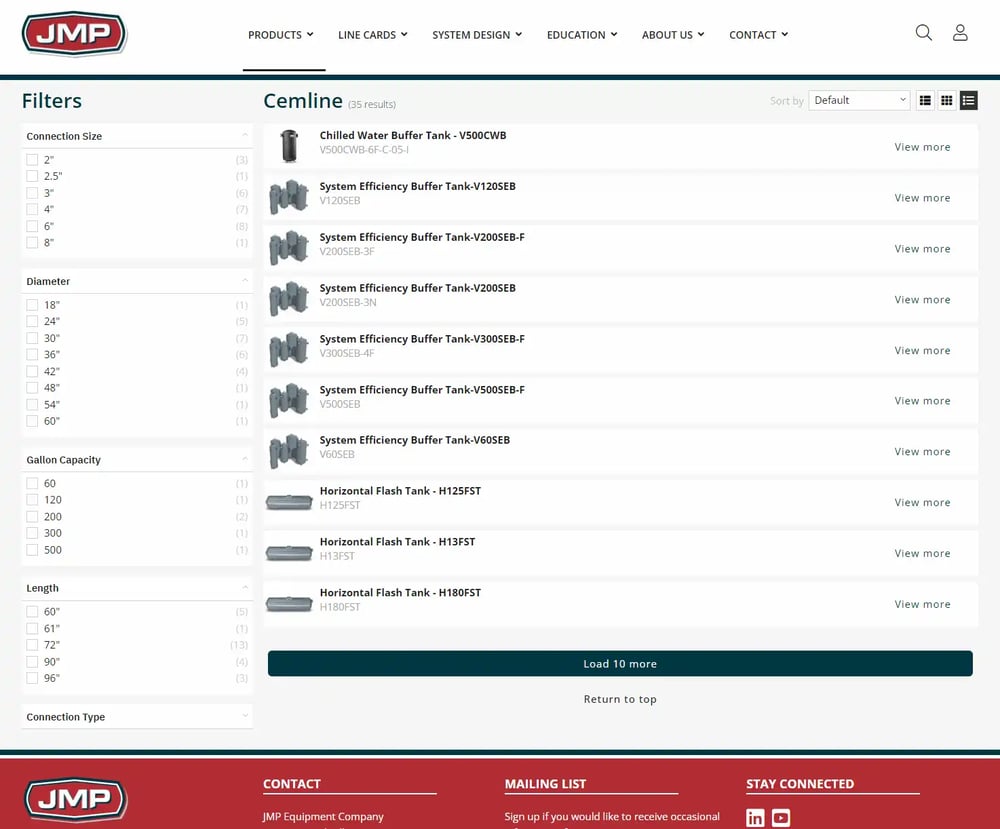Check the 4" connection size filter
The width and height of the screenshot is (1000, 829).
[32, 209]
